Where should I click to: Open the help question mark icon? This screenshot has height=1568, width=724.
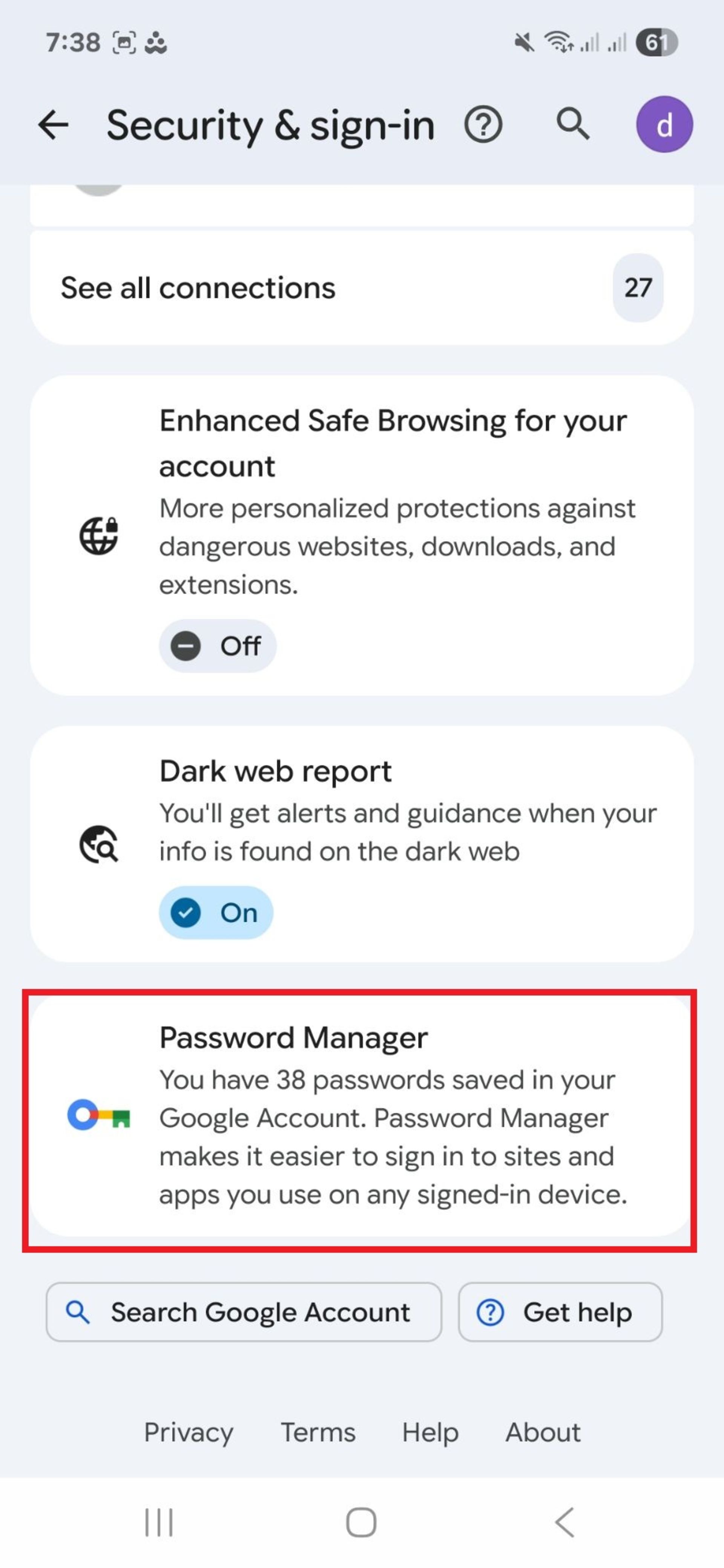(483, 125)
